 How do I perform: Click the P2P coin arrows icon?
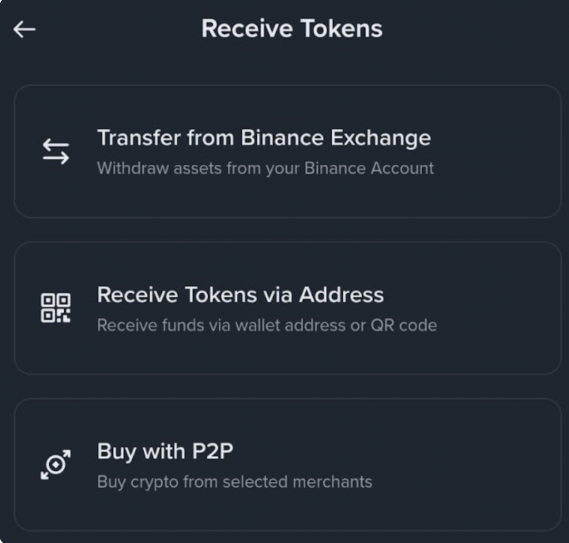point(56,465)
